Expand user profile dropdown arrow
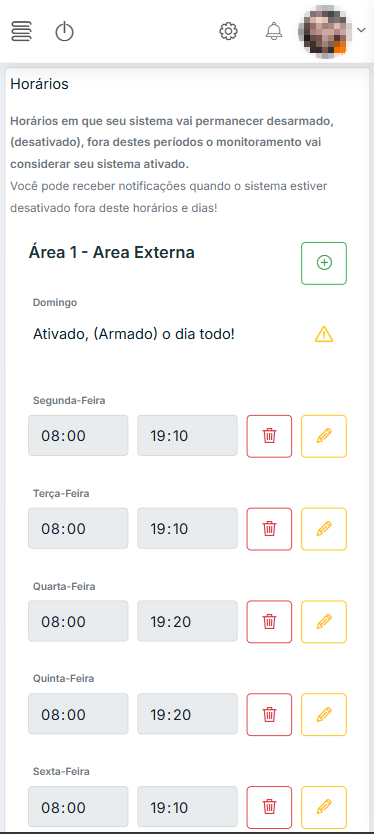 [361, 30]
